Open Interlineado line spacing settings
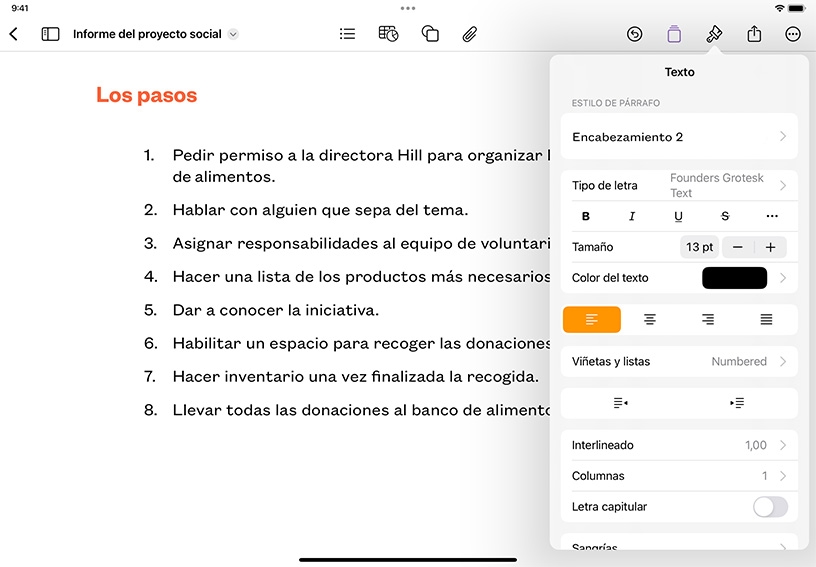 tap(679, 445)
